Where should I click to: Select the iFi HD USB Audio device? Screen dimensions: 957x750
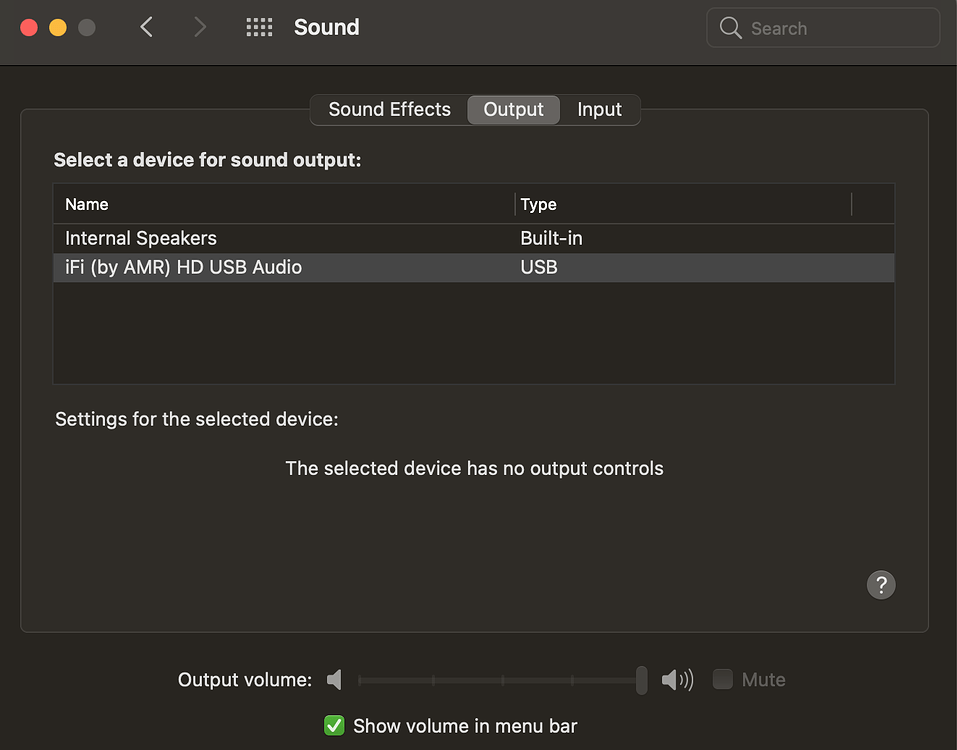point(183,267)
